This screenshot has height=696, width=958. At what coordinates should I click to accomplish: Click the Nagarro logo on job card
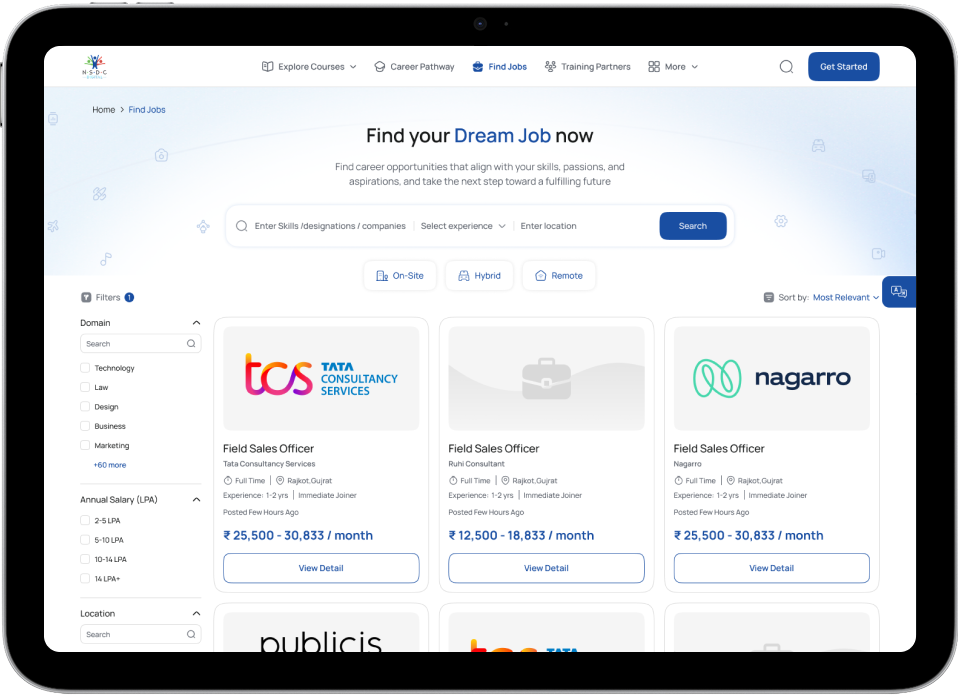(x=771, y=378)
